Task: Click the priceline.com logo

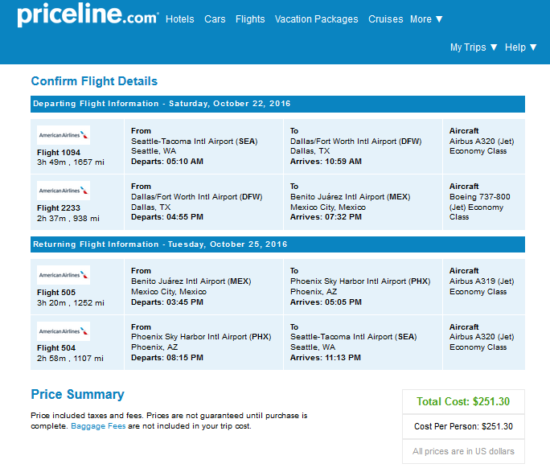Action: click(x=88, y=14)
